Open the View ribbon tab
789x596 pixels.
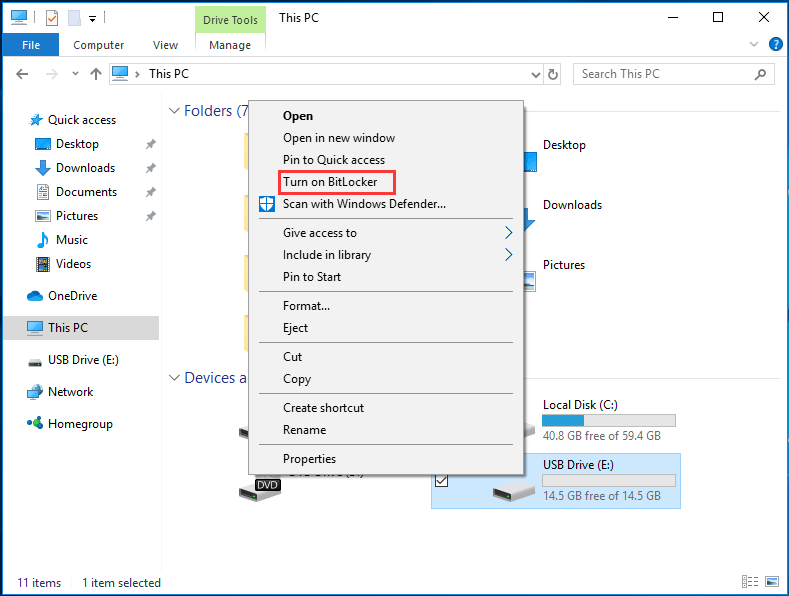tap(165, 45)
